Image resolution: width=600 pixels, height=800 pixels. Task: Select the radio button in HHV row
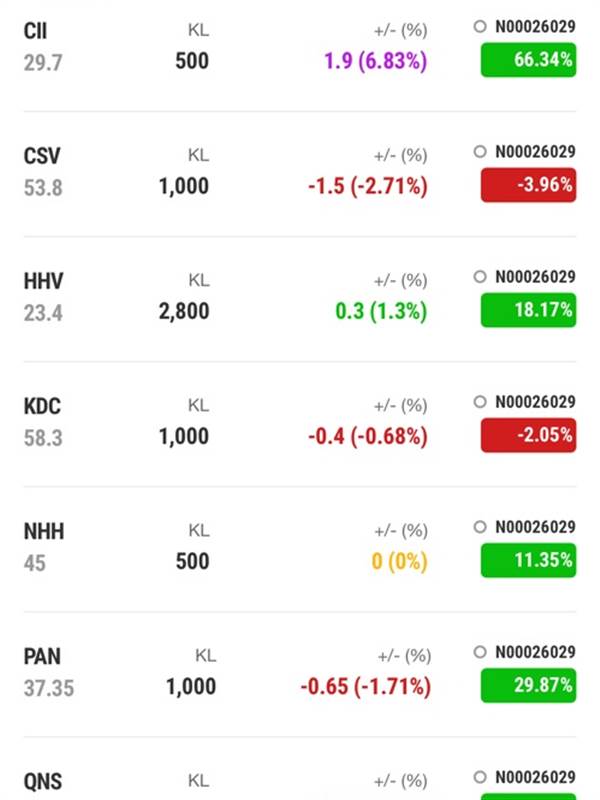[x=480, y=277]
